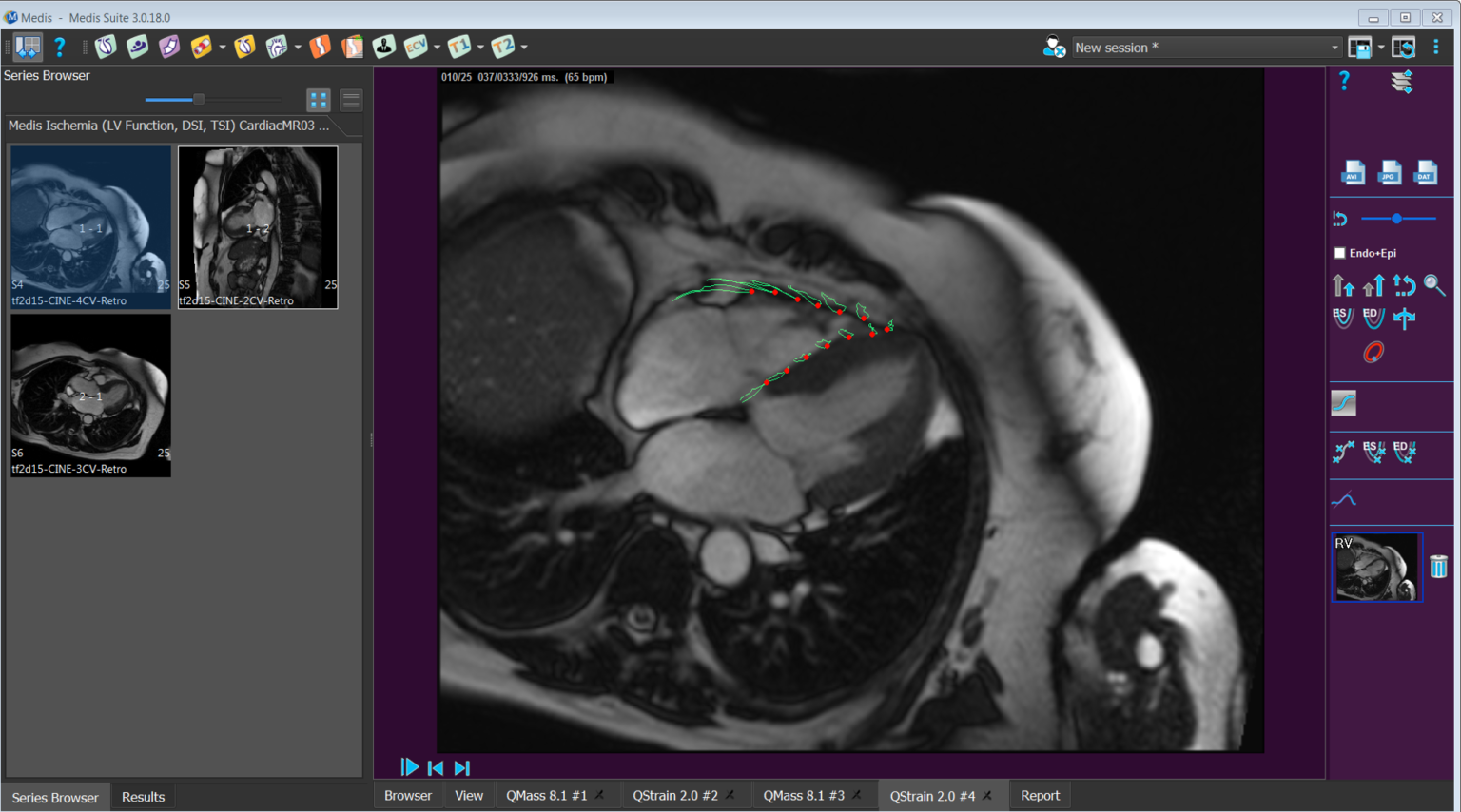Delete the RV analysis with trash icon
This screenshot has width=1461, height=812.
coord(1438,567)
